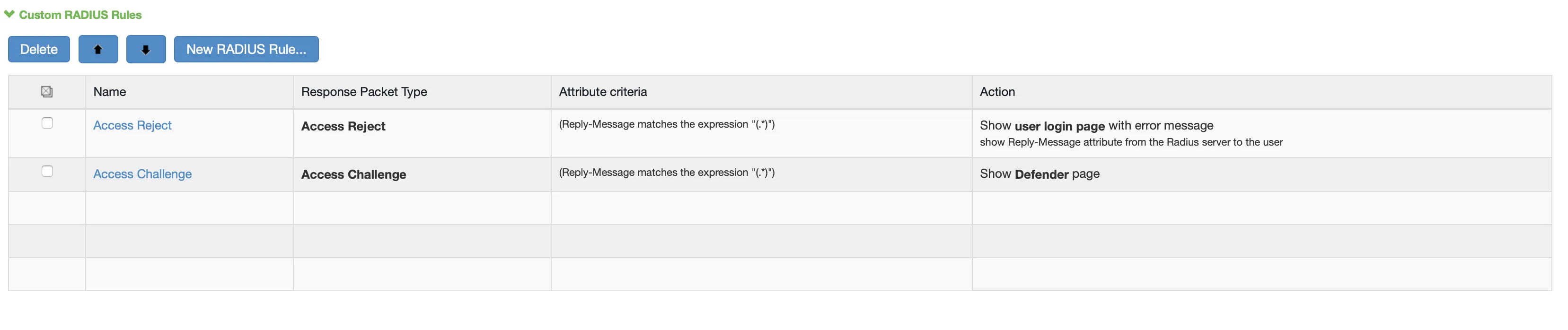
Task: Check the Access Challenge row checkbox
Action: pos(47,171)
